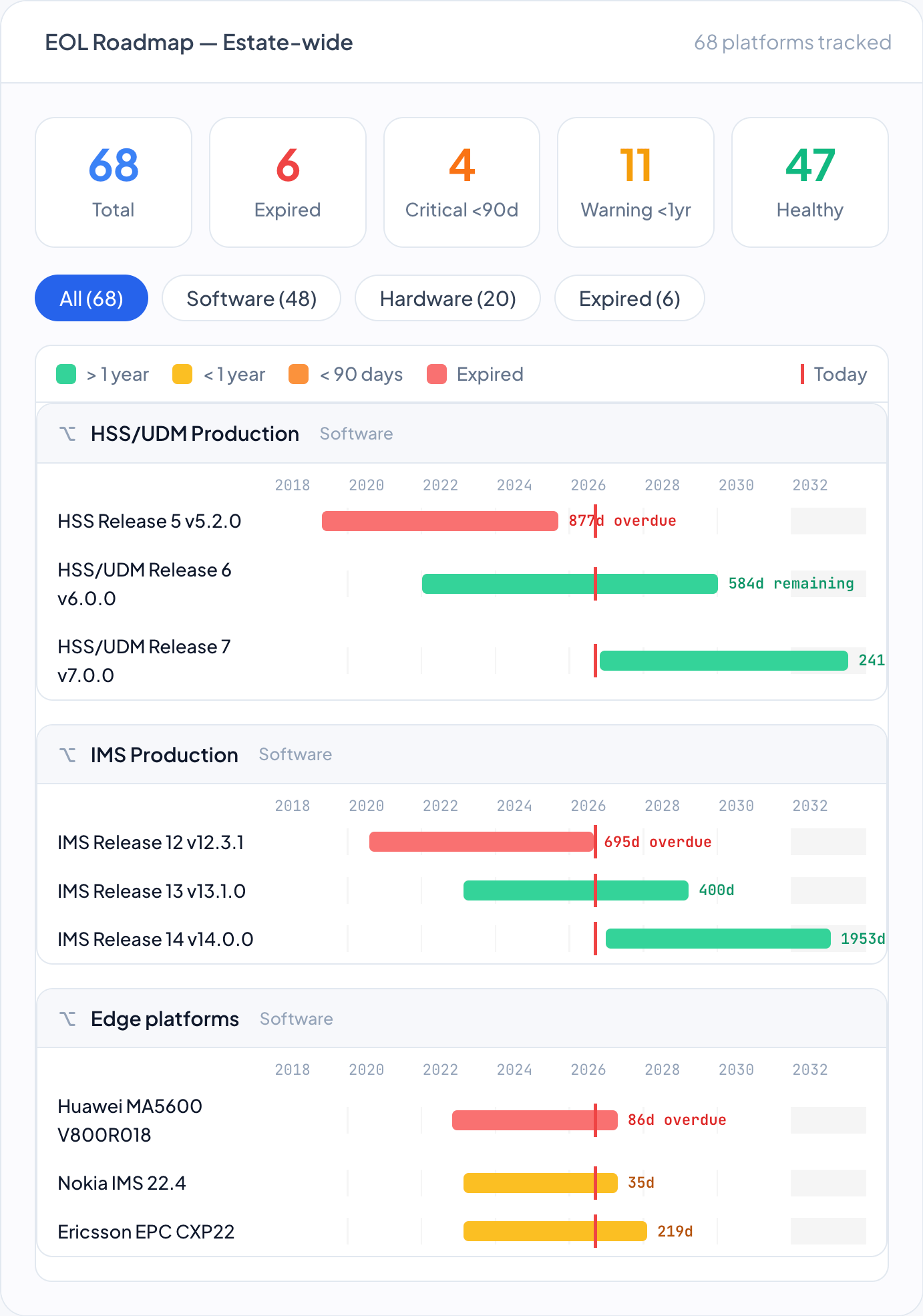Image resolution: width=923 pixels, height=1316 pixels.
Task: Click the 'IMS Release 12 v12.3.1' row label
Action: click(x=151, y=842)
